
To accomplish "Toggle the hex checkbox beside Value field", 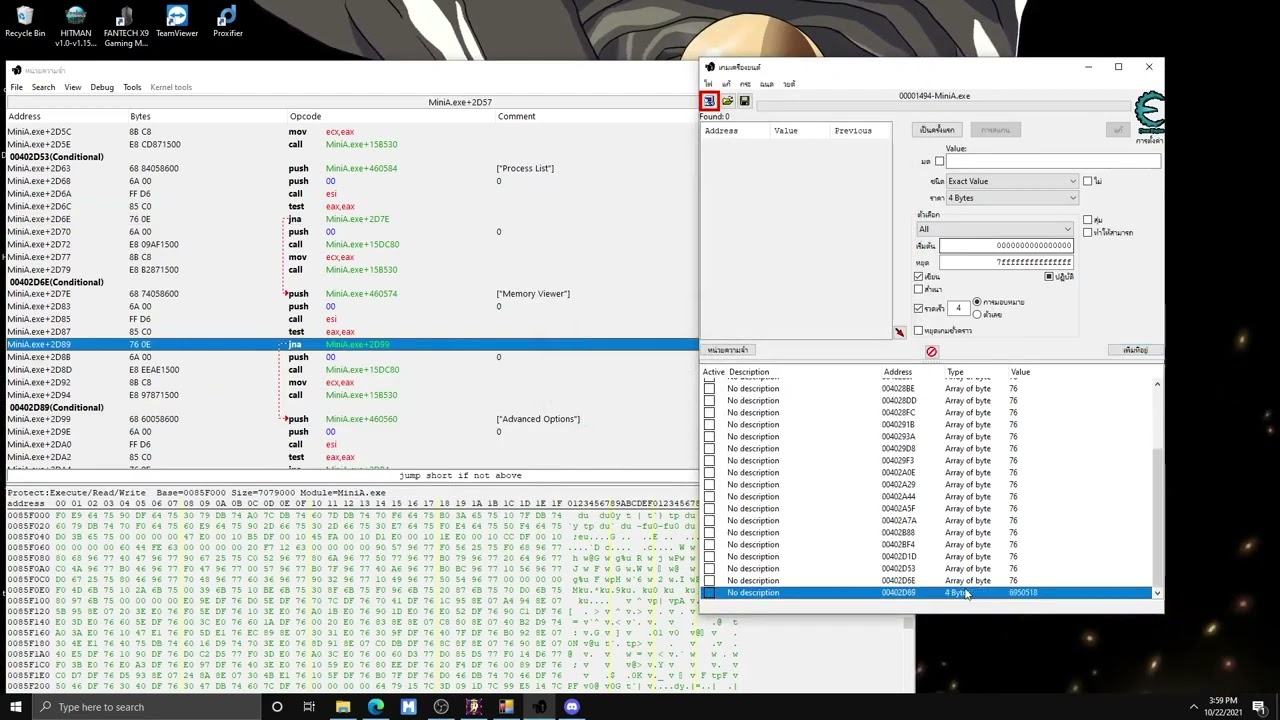I will [x=939, y=162].
